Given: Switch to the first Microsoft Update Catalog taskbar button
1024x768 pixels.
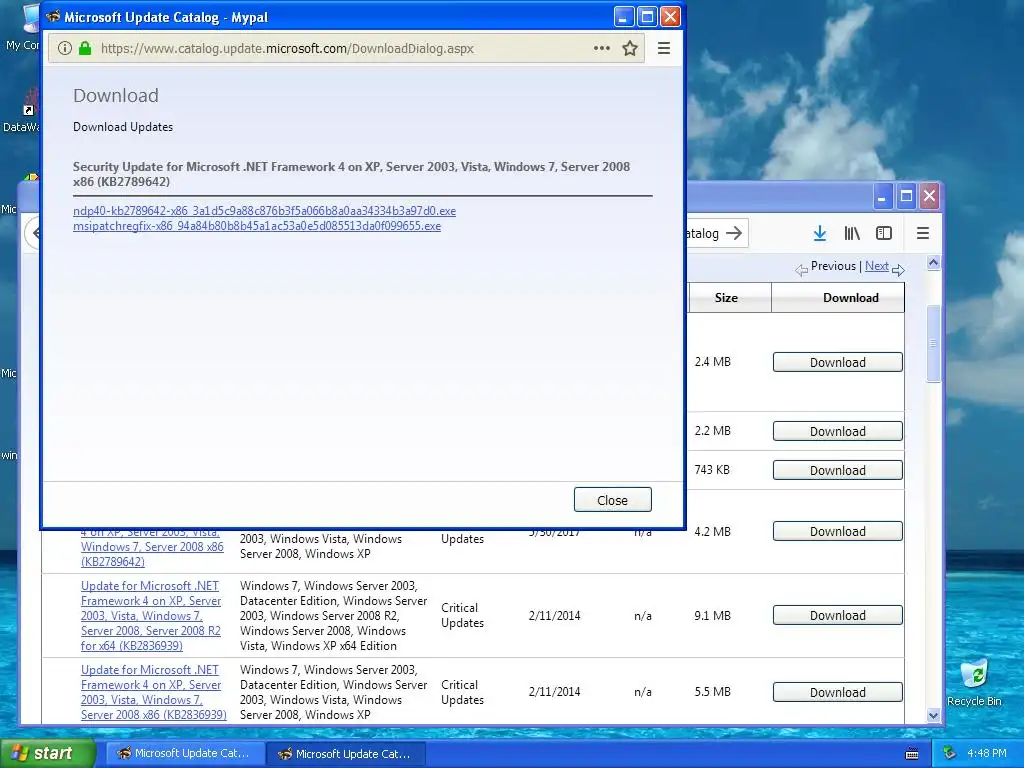Looking at the screenshot, I should coord(185,754).
